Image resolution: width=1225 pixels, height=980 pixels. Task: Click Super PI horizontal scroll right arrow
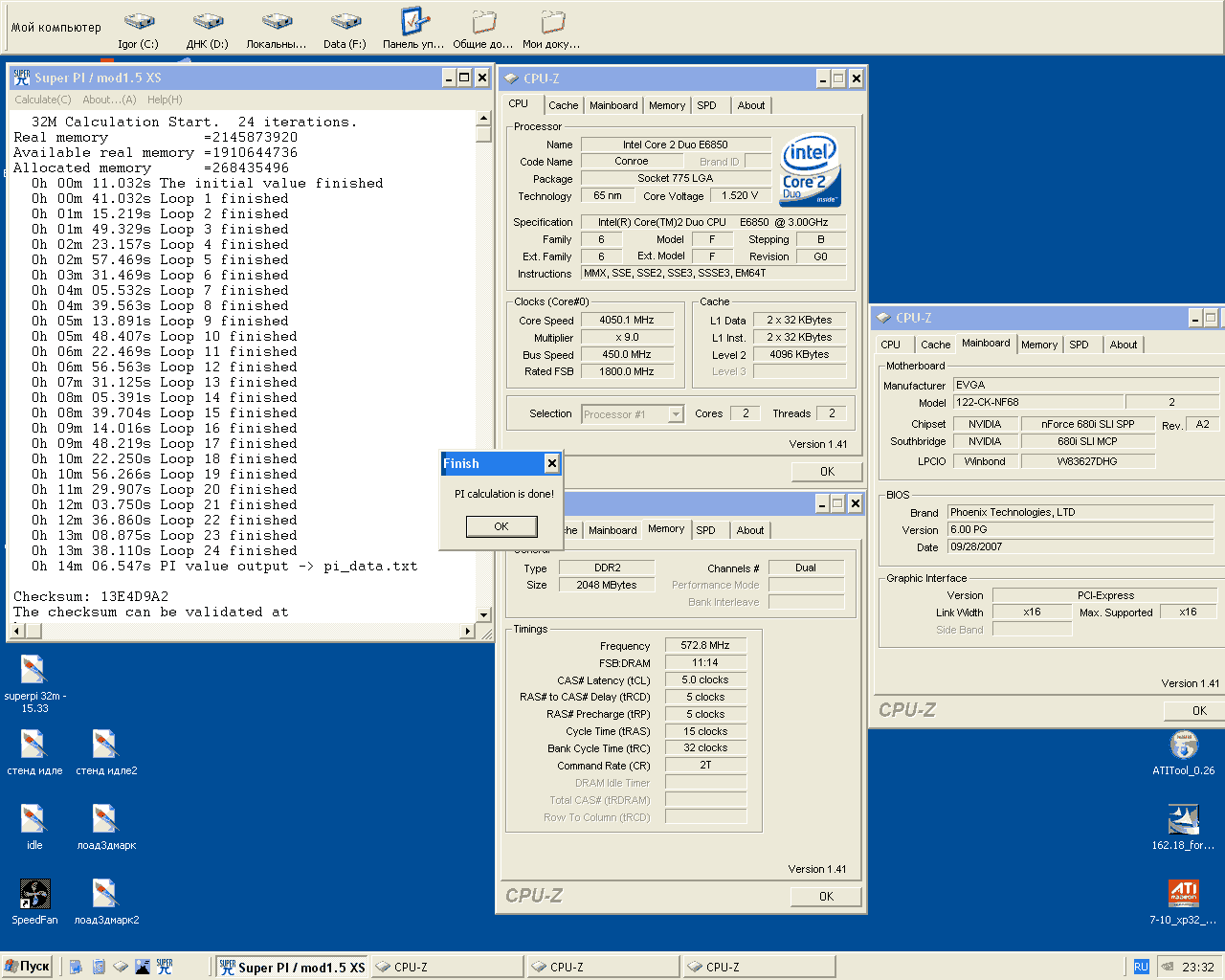tap(468, 631)
